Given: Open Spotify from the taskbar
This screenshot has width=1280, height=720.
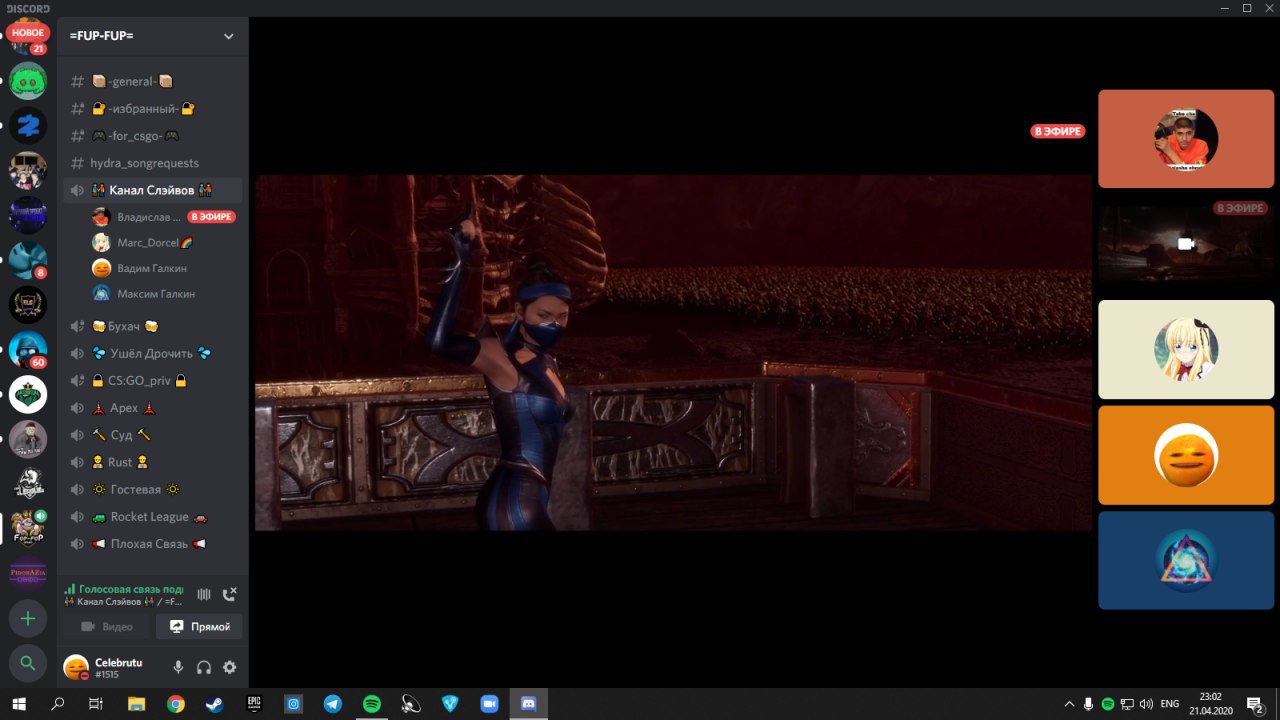Looking at the screenshot, I should [x=371, y=704].
